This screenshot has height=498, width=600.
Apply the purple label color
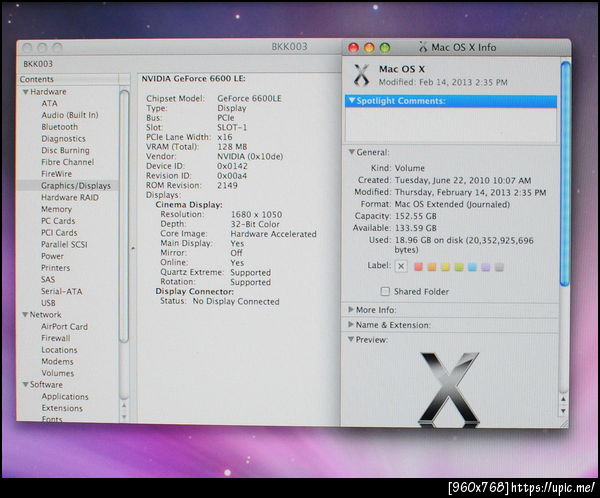click(486, 266)
